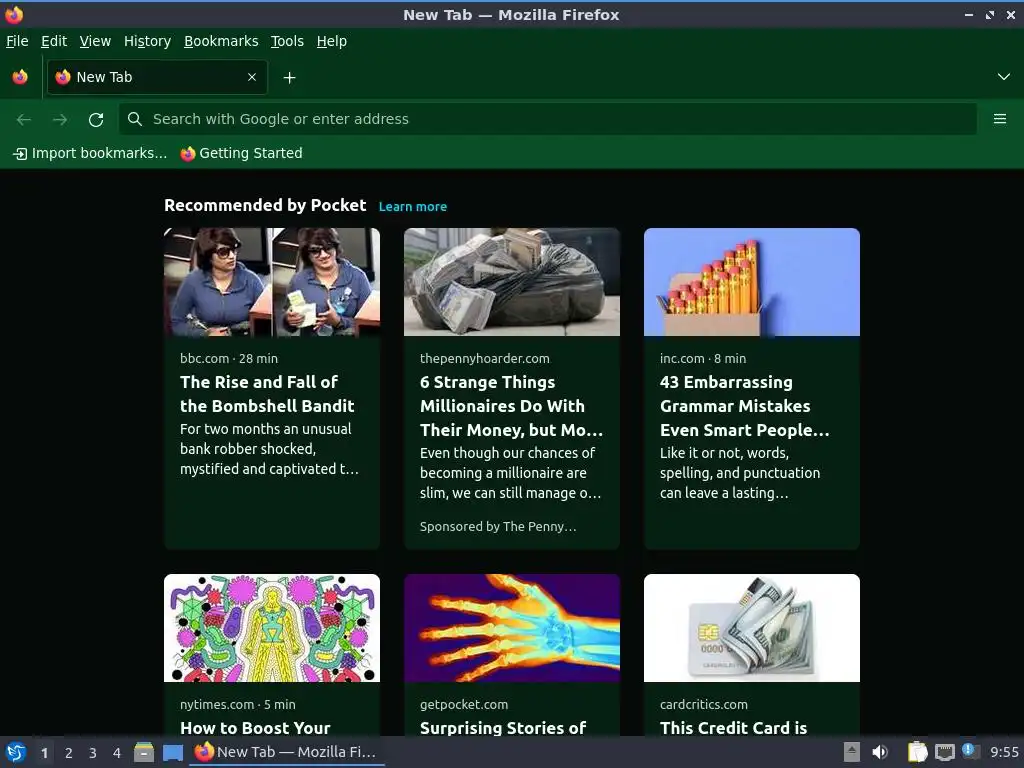Open 43 Embarrassing Grammar Mistakes headline

pos(744,406)
